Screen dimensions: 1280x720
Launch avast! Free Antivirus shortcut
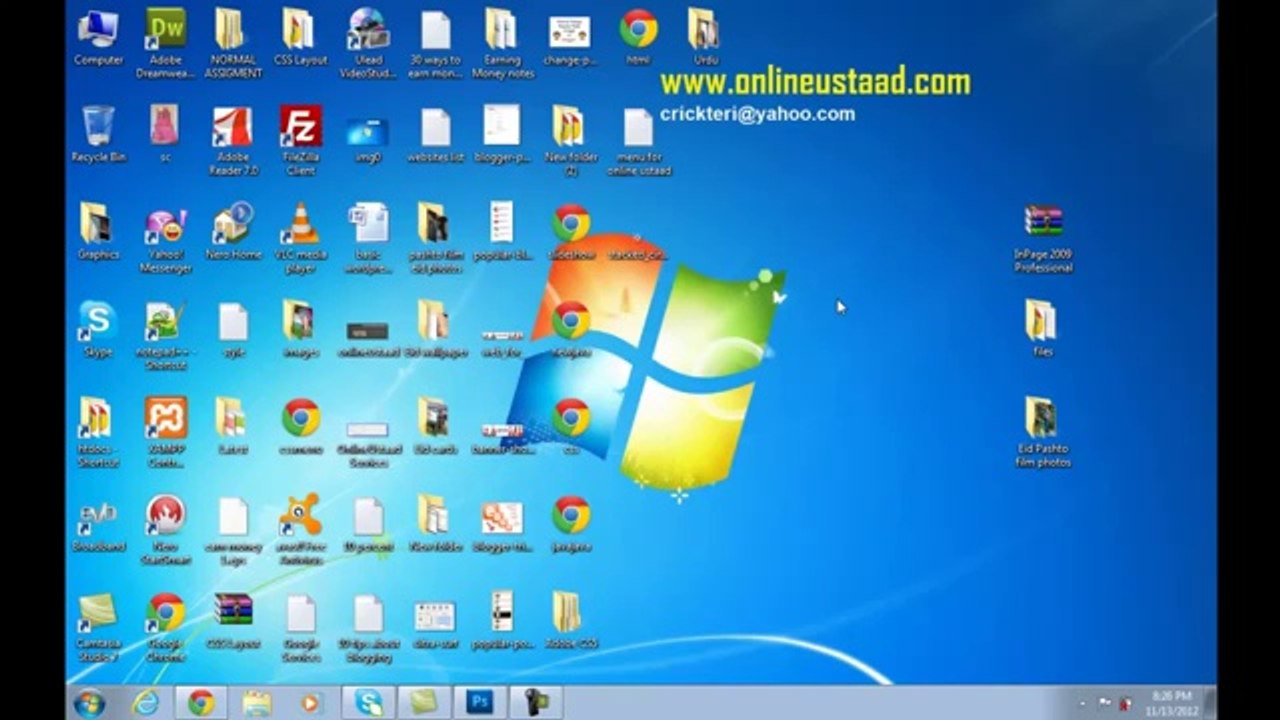(x=300, y=529)
